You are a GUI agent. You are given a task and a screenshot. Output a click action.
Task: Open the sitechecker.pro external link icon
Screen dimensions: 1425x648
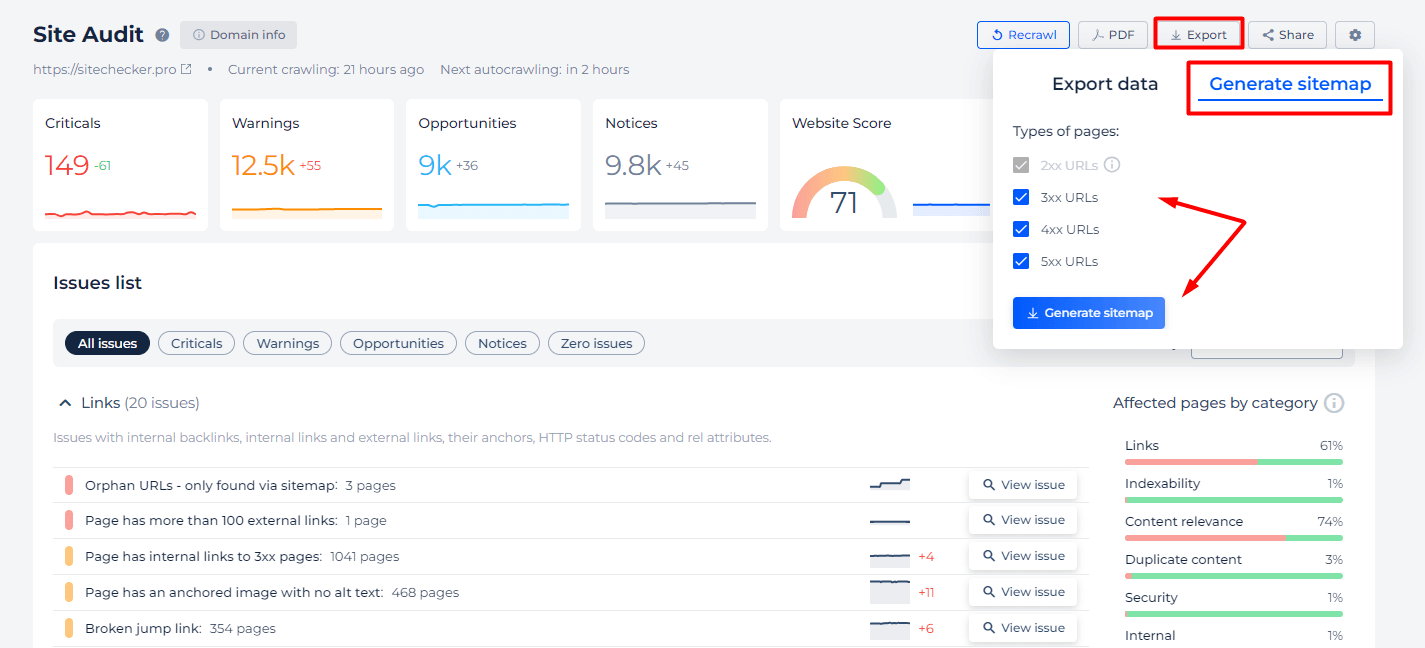[x=186, y=70]
